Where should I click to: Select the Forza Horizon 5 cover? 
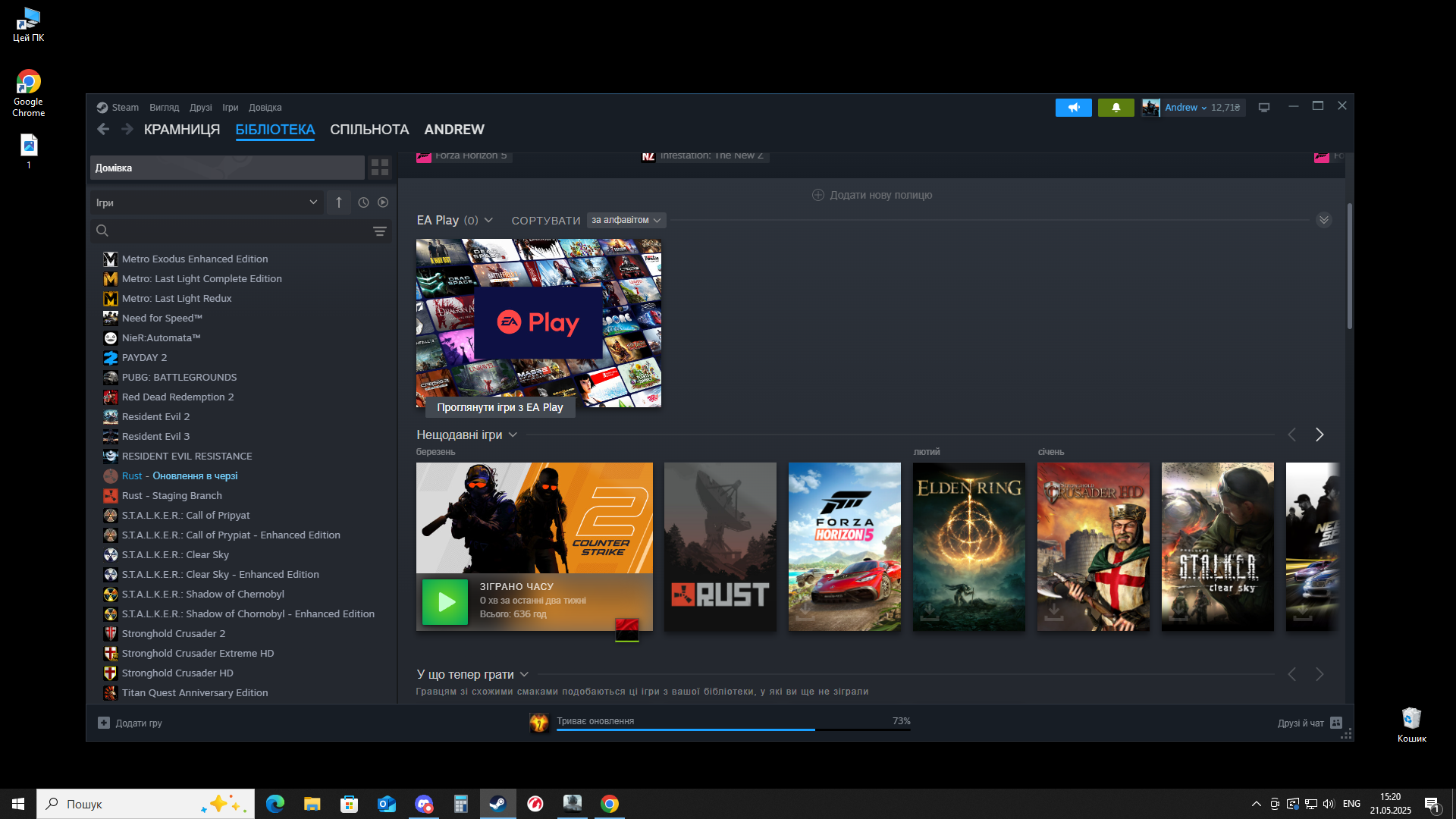click(x=845, y=547)
